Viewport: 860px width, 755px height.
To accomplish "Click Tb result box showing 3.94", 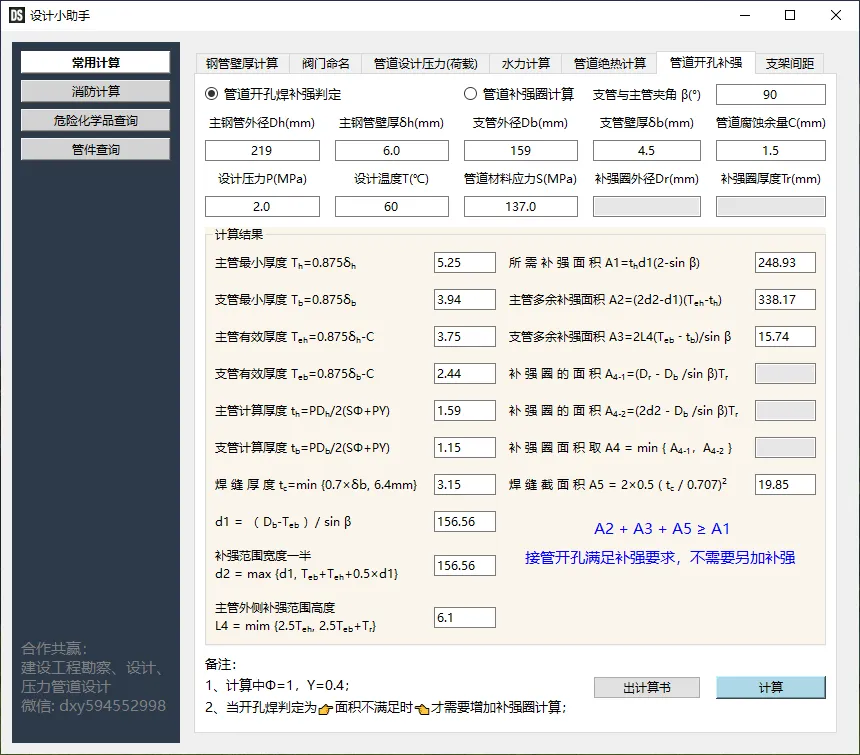I will pyautogui.click(x=465, y=299).
